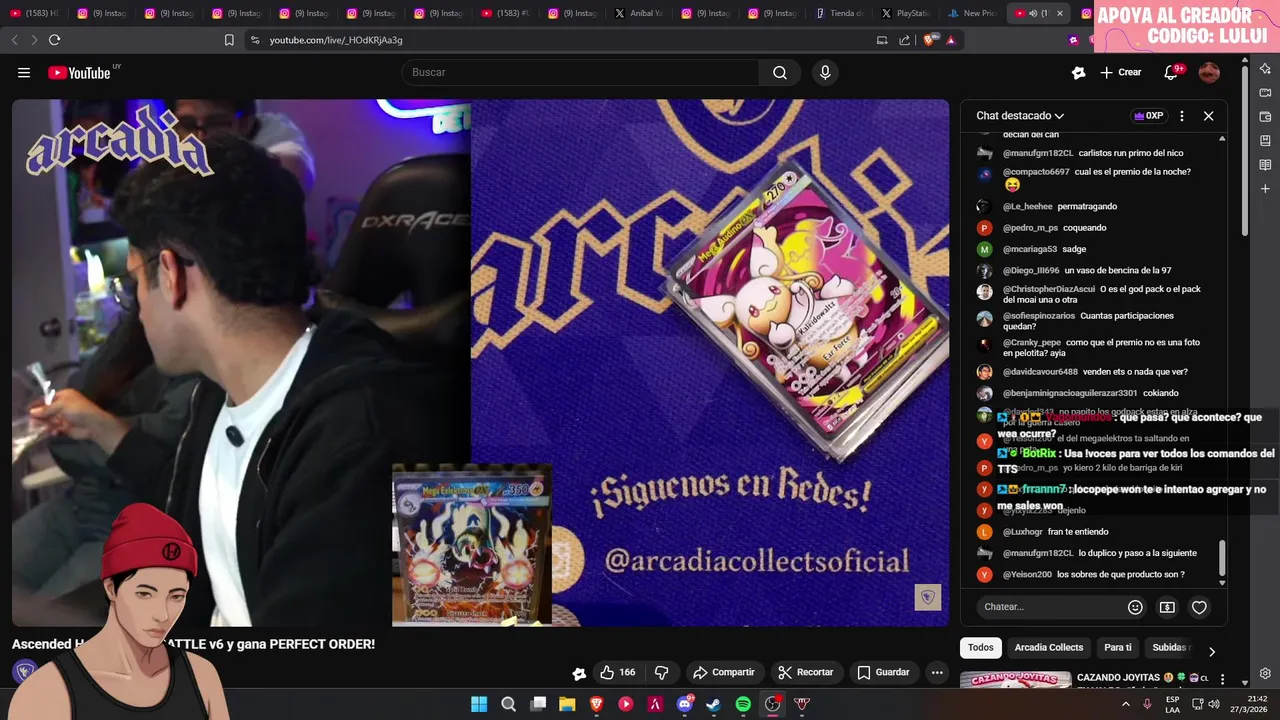Open Brave browser from the taskbar
Viewport: 1280px width, 720px height.
[x=597, y=704]
